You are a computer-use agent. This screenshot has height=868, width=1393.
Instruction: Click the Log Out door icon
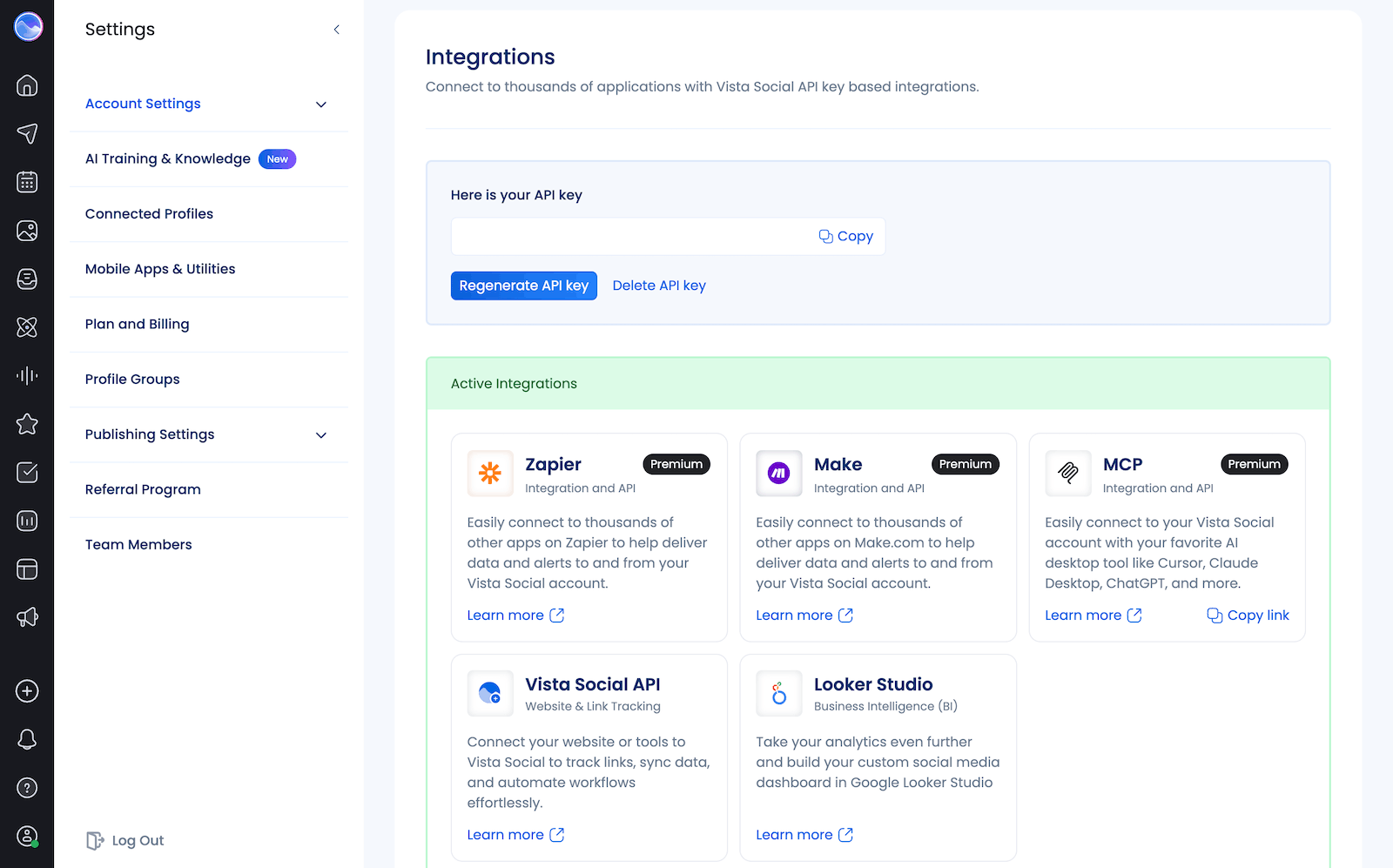pyautogui.click(x=95, y=840)
